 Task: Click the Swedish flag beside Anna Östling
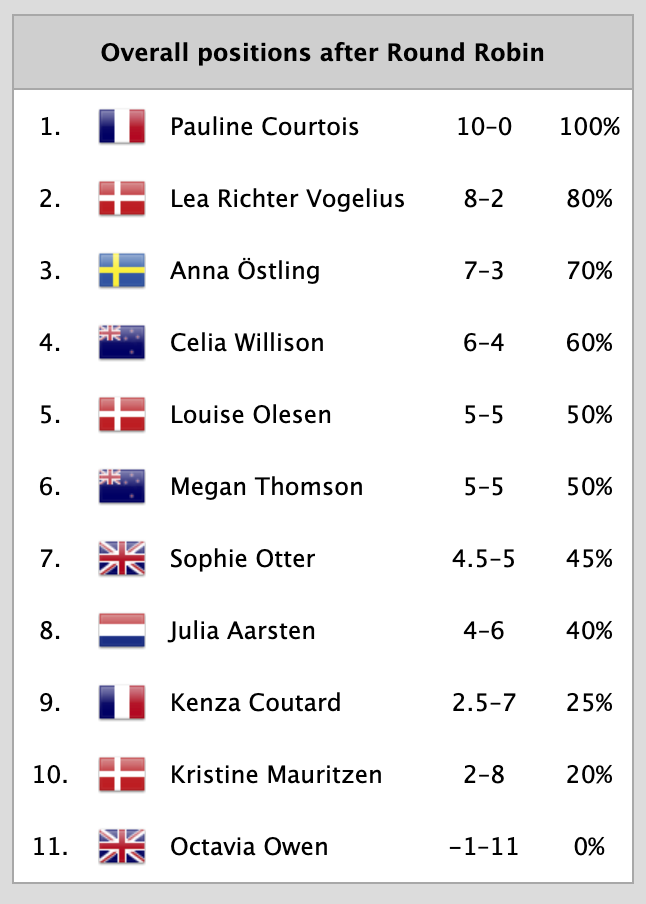click(x=122, y=271)
